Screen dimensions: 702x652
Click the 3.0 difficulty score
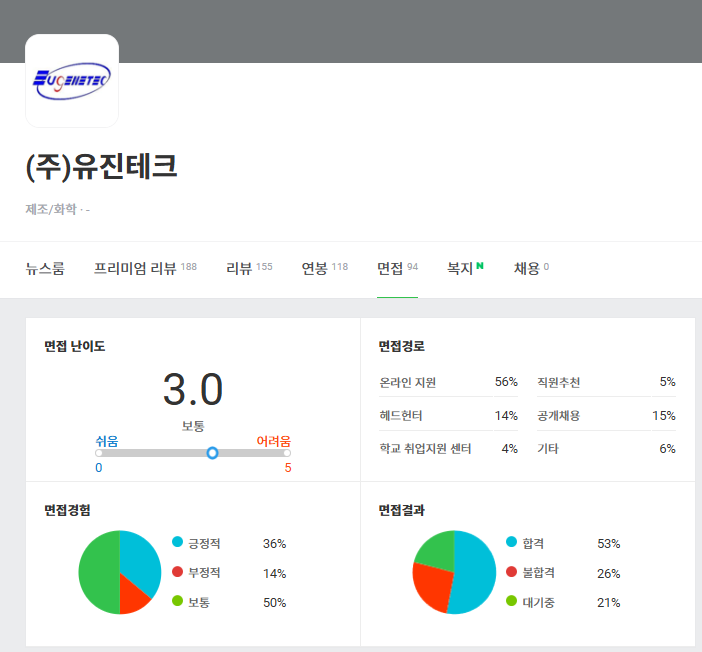pos(193,389)
